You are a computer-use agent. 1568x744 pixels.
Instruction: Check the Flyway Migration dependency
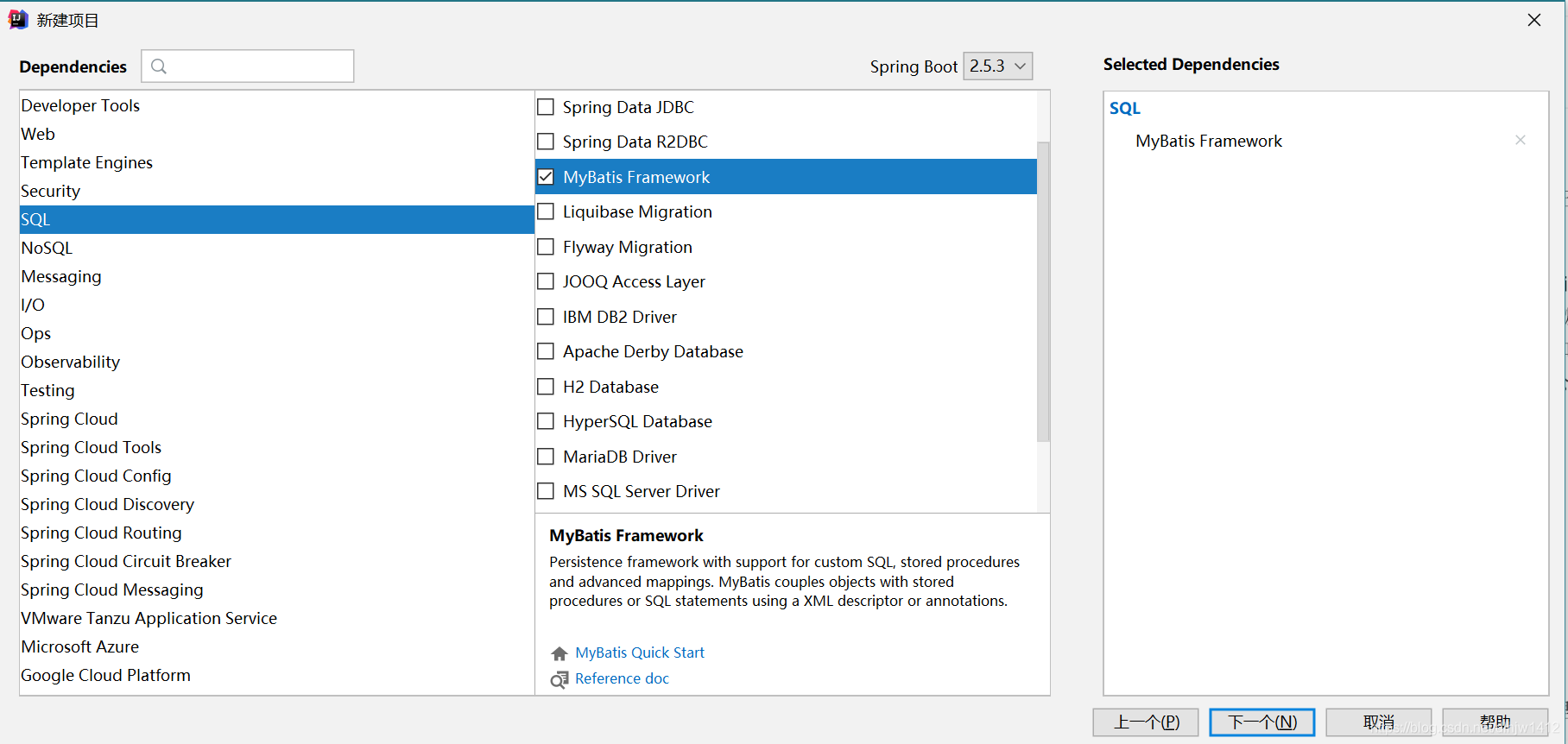[x=546, y=247]
